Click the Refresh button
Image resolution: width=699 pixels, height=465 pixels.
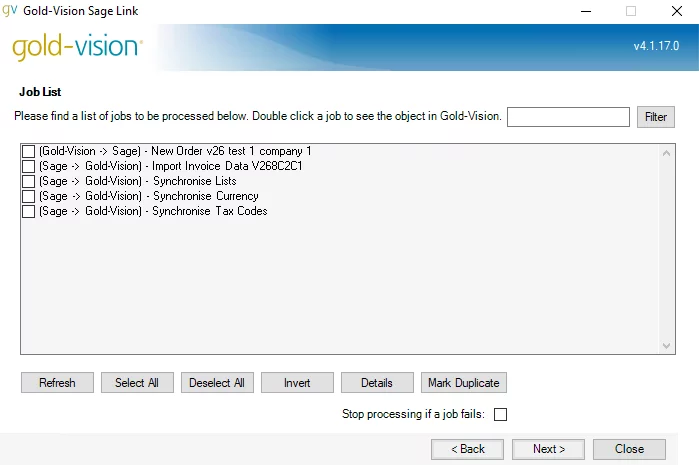click(58, 383)
